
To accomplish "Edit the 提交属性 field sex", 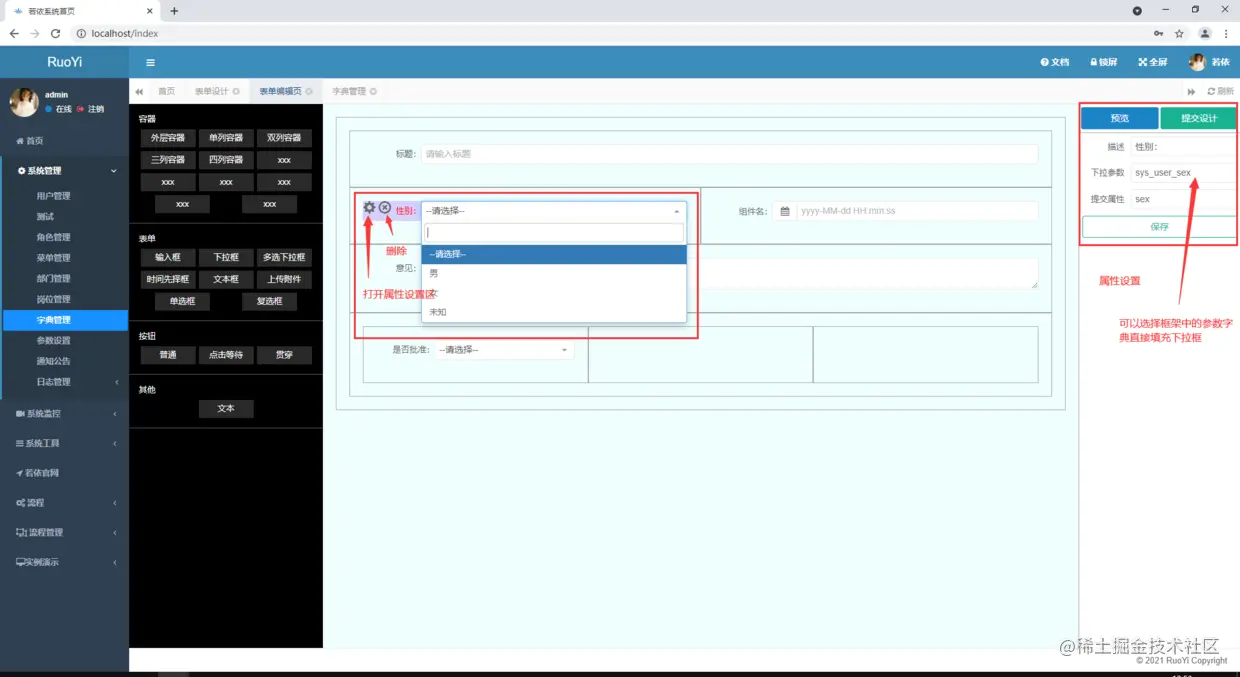I will click(1184, 199).
